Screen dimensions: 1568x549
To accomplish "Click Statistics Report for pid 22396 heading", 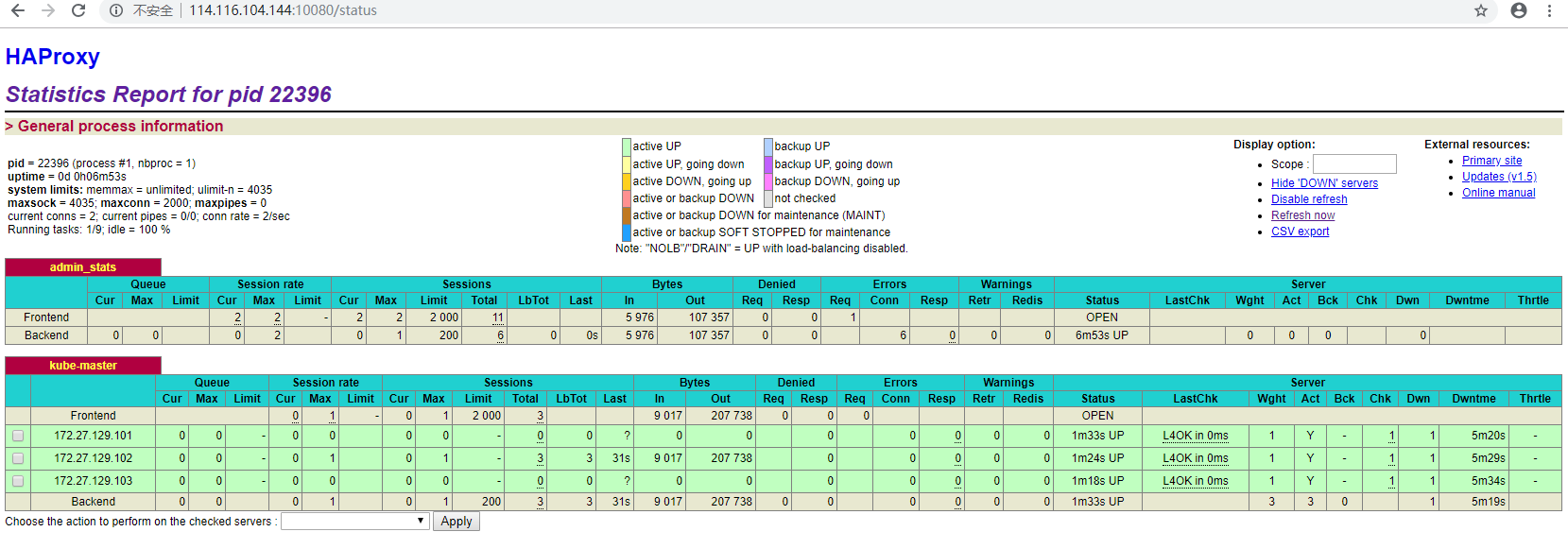I will pyautogui.click(x=168, y=94).
